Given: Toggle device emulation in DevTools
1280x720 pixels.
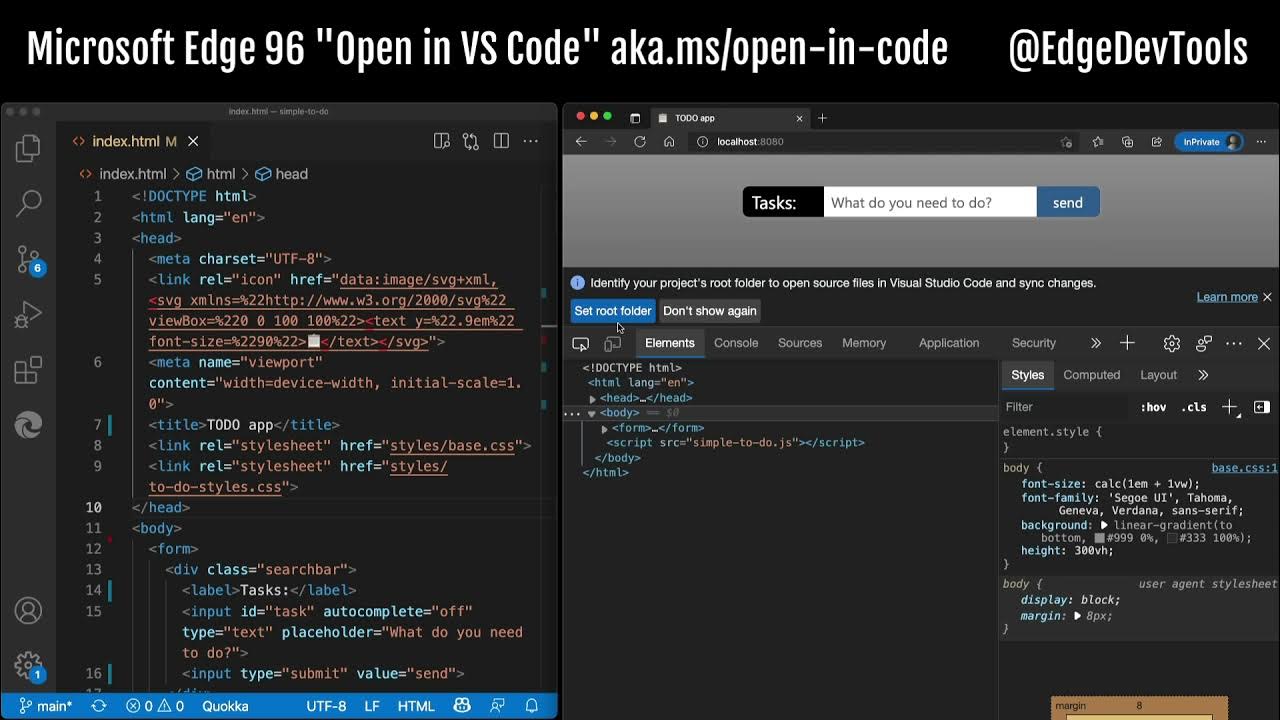Looking at the screenshot, I should pyautogui.click(x=612, y=343).
